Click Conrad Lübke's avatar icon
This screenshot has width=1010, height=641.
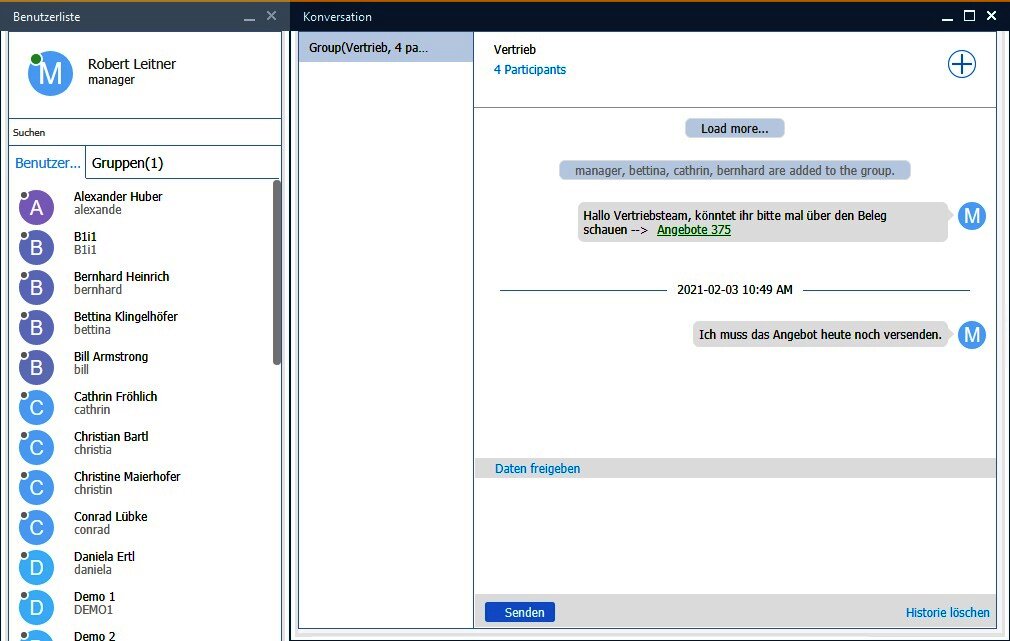(37, 527)
